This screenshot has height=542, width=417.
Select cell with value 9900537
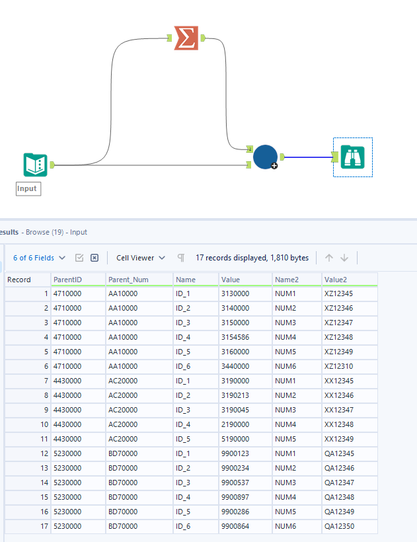[x=245, y=483]
